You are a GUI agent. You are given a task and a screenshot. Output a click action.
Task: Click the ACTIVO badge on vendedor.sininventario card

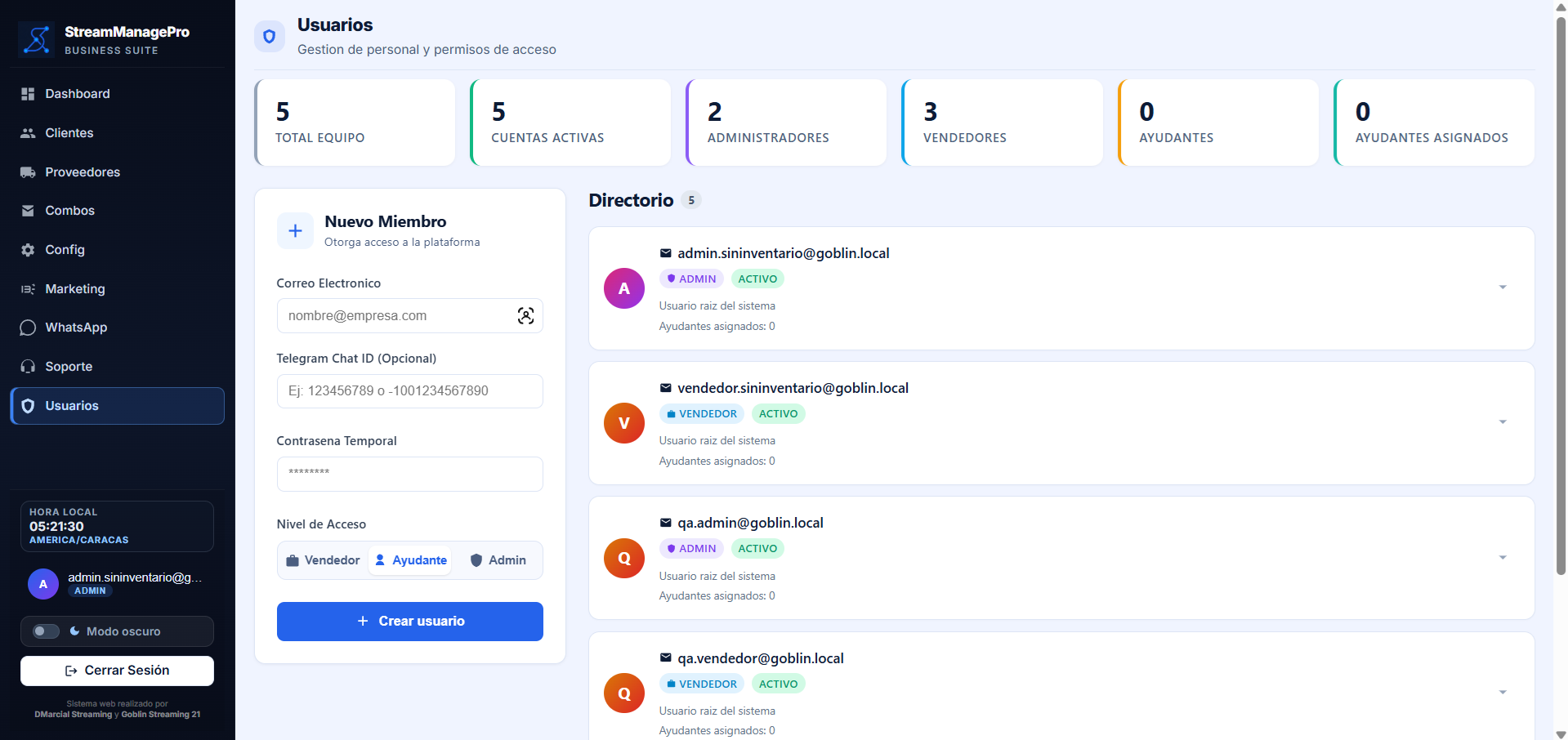pos(778,414)
